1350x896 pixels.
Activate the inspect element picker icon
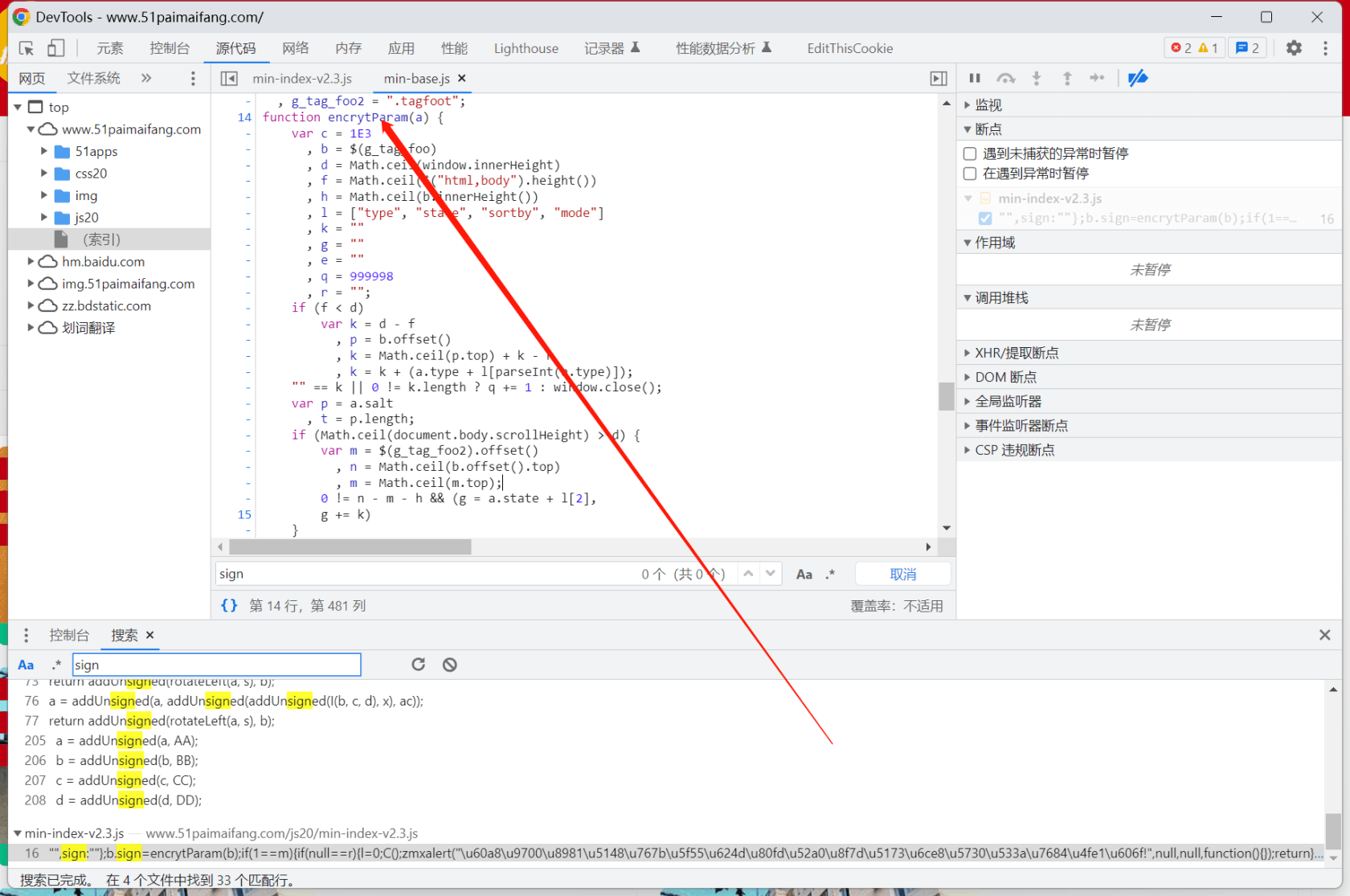click(27, 48)
